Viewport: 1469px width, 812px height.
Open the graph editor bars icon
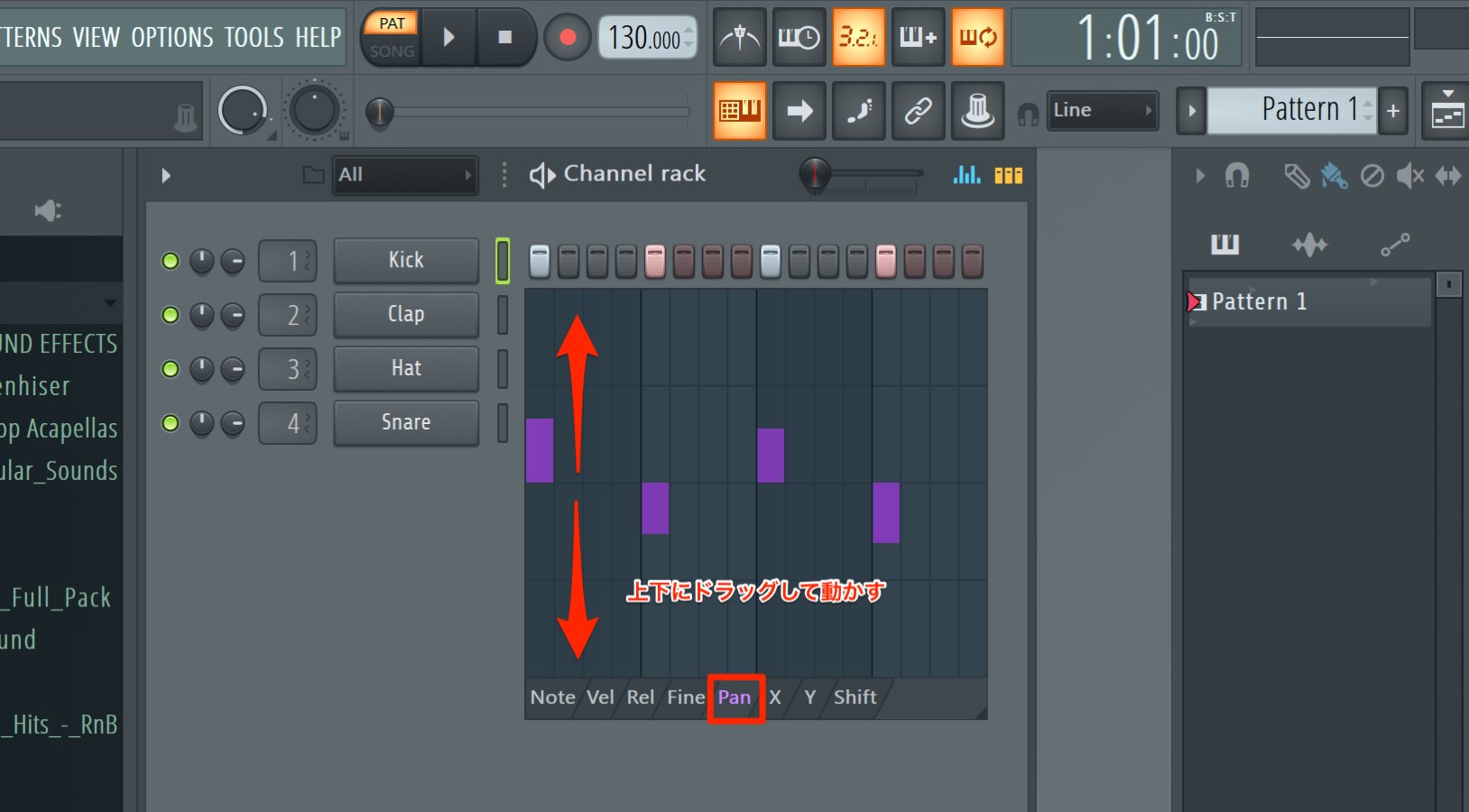click(966, 175)
